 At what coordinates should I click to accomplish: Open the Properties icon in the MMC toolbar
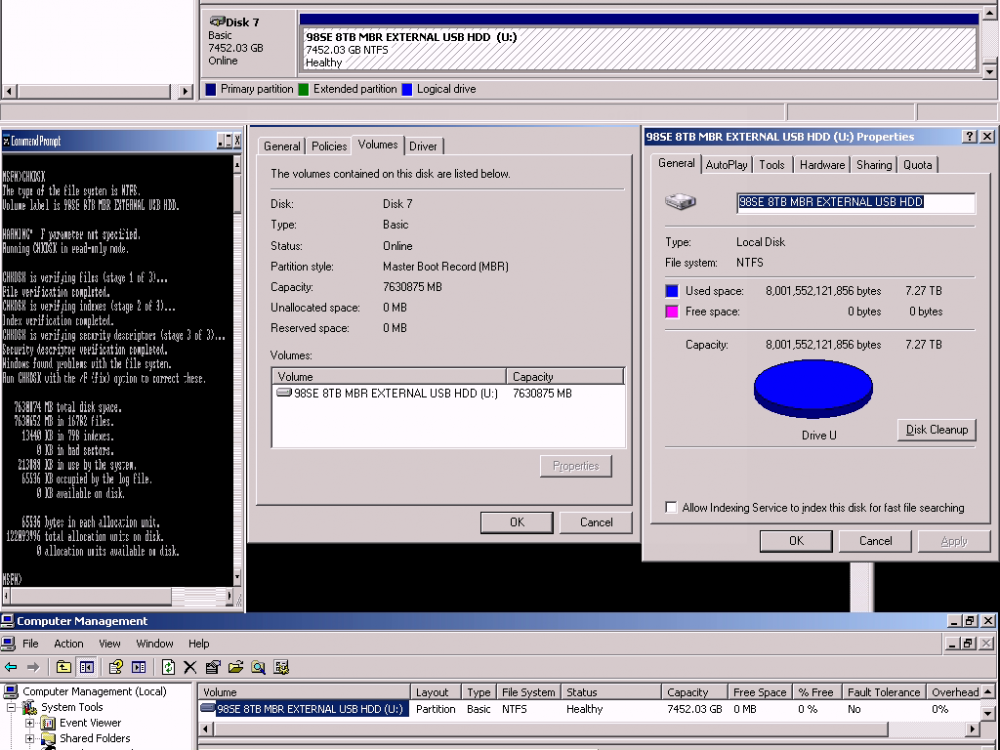click(212, 667)
